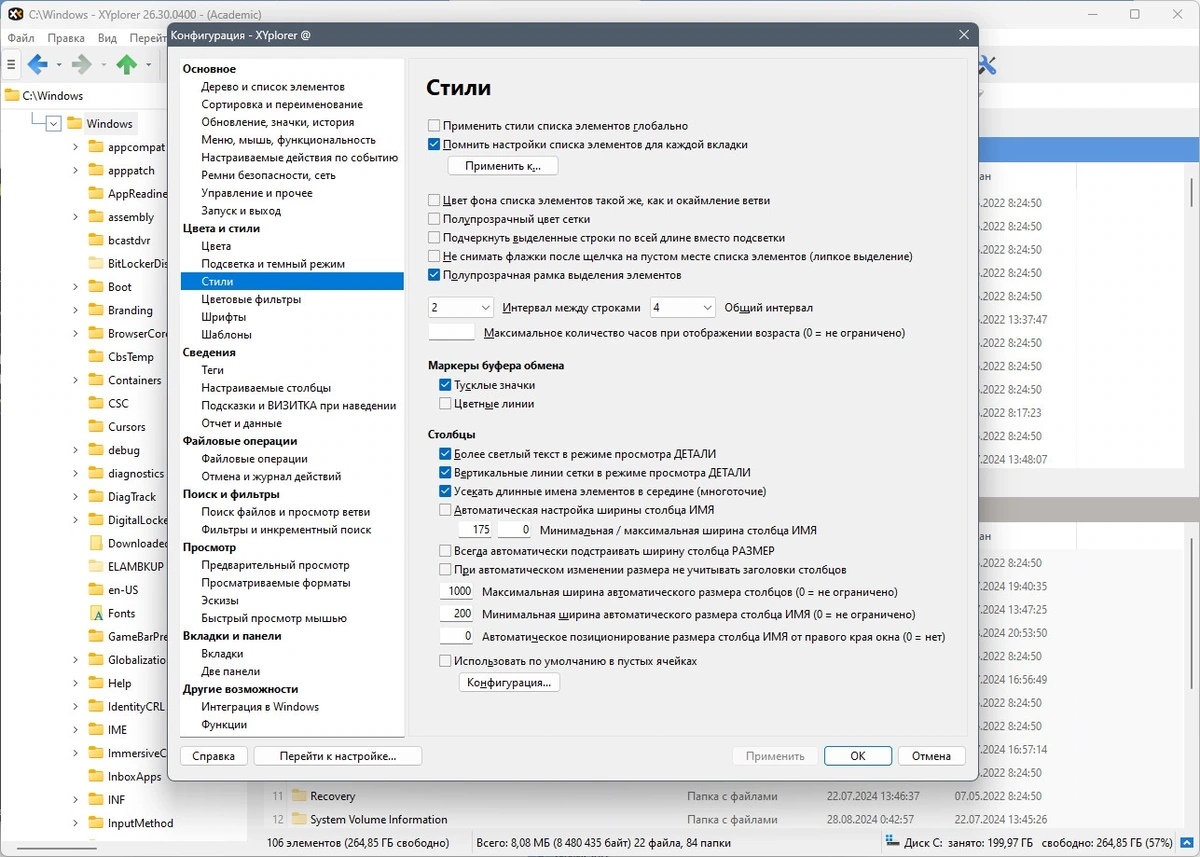Uncheck 'Помнить настройки списка элементов для каждой вкладки'

434,144
